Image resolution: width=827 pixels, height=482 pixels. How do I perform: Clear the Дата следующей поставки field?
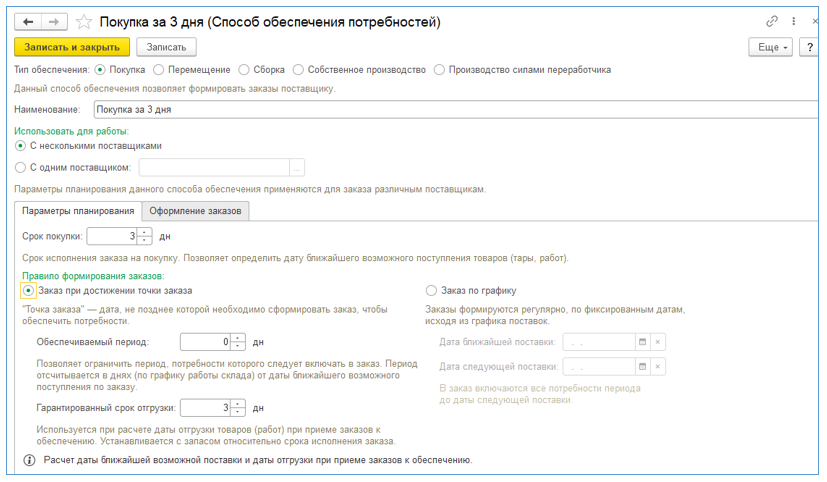658,367
